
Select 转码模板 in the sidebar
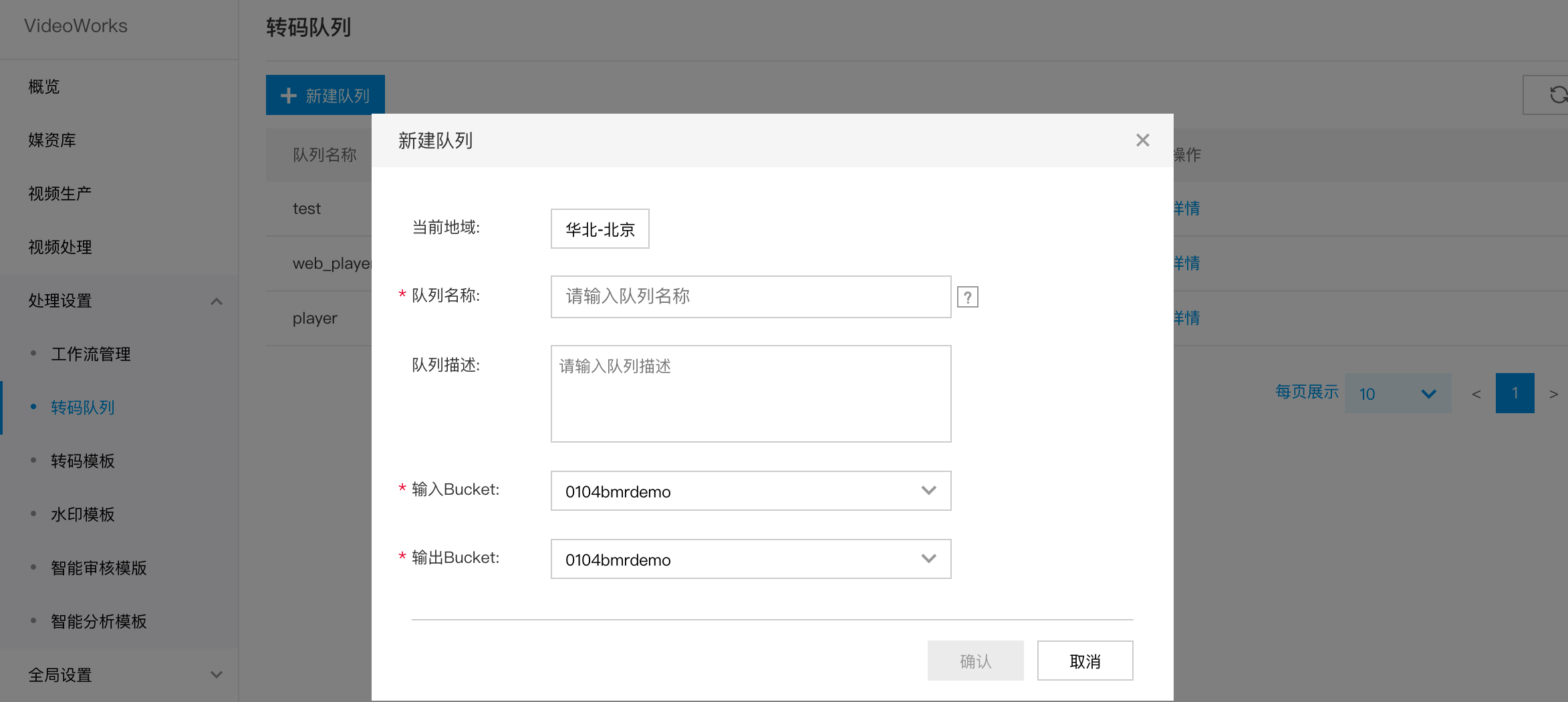pos(83,461)
